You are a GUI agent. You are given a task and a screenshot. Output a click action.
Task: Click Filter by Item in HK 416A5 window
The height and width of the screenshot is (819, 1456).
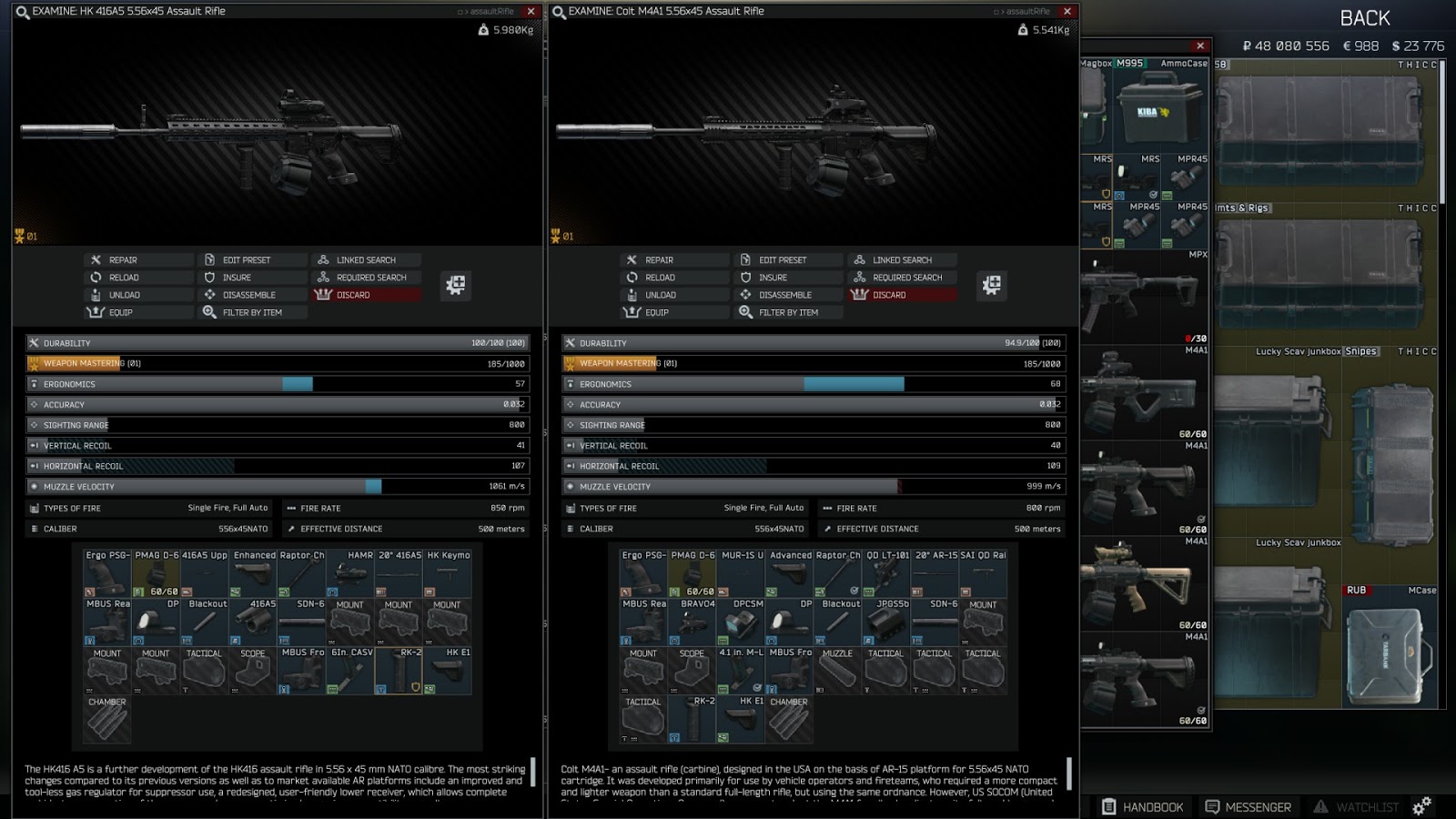[x=252, y=312]
